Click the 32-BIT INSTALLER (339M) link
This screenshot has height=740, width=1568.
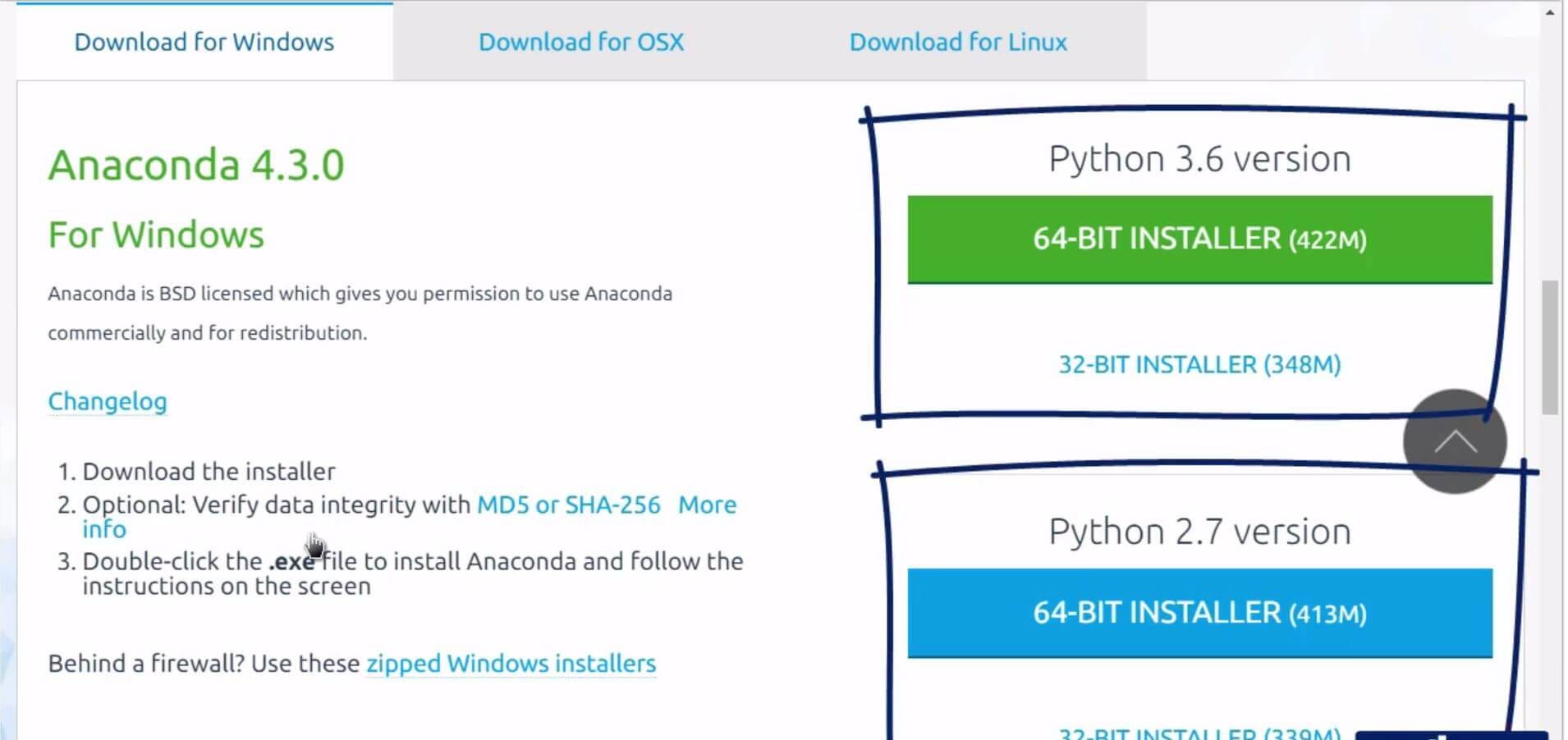click(1199, 731)
